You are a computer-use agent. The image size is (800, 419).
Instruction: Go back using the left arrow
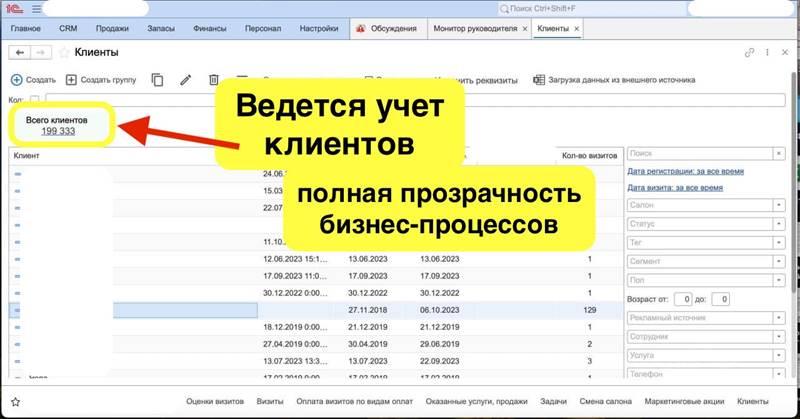click(17, 51)
